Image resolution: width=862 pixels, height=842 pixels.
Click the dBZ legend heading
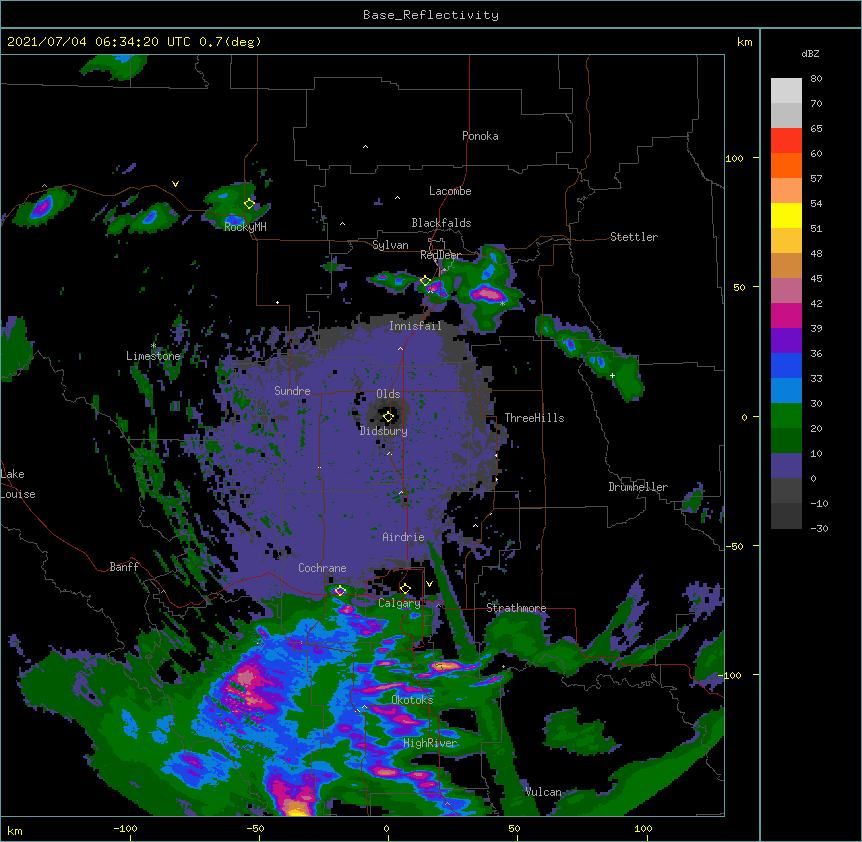click(x=810, y=54)
